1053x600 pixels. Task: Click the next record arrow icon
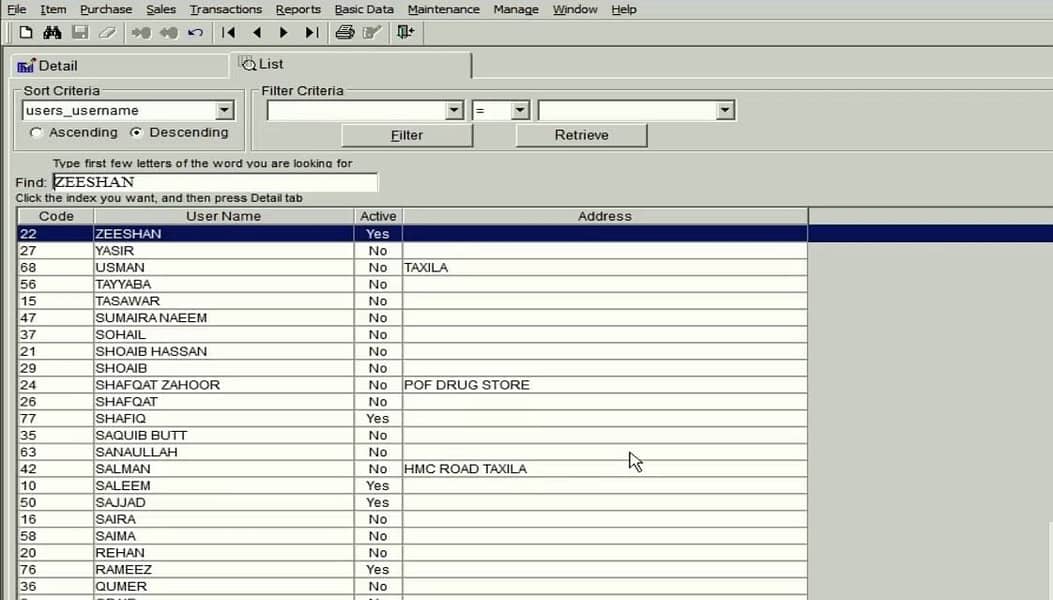coord(283,32)
